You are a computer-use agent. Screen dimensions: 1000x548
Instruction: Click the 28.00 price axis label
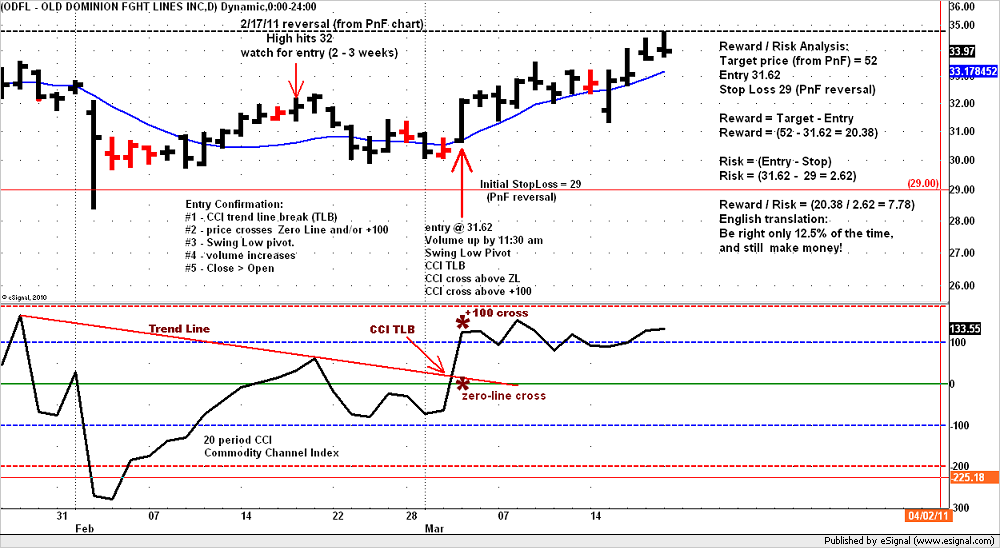click(x=962, y=221)
